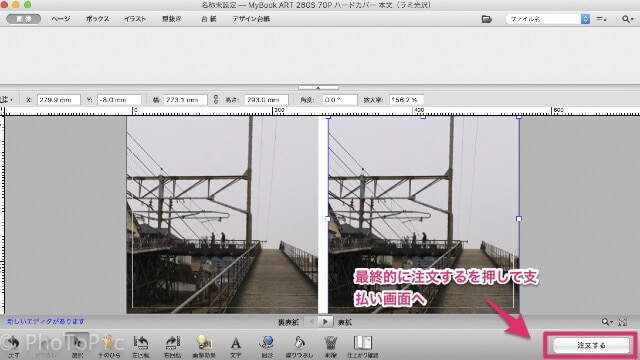Screen dimensions: 640x360
Task: Click the 表紙 page label
Action: tap(344, 322)
